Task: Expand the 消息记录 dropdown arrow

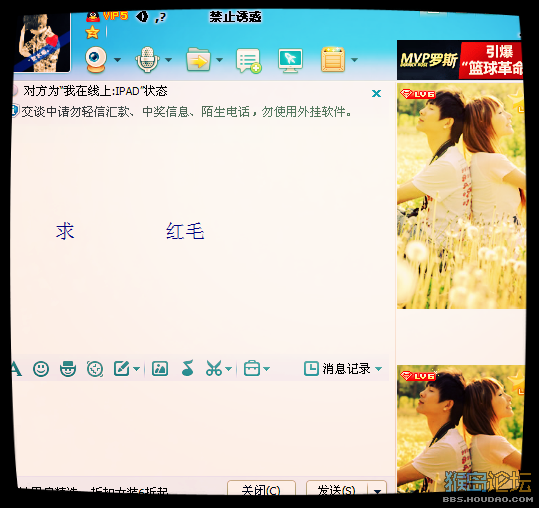Action: coord(378,369)
